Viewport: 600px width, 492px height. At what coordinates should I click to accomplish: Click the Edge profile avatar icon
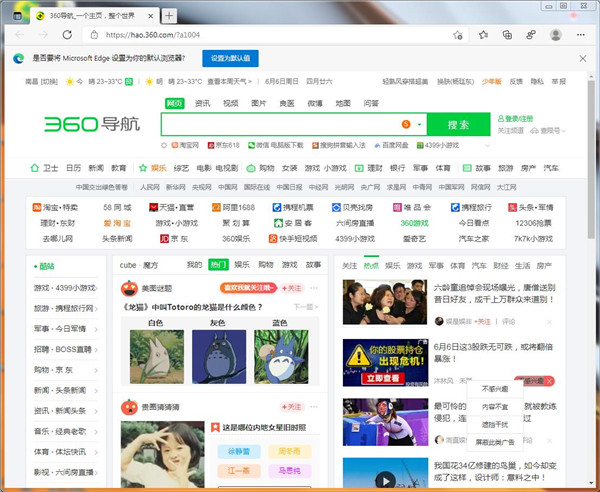tap(556, 34)
